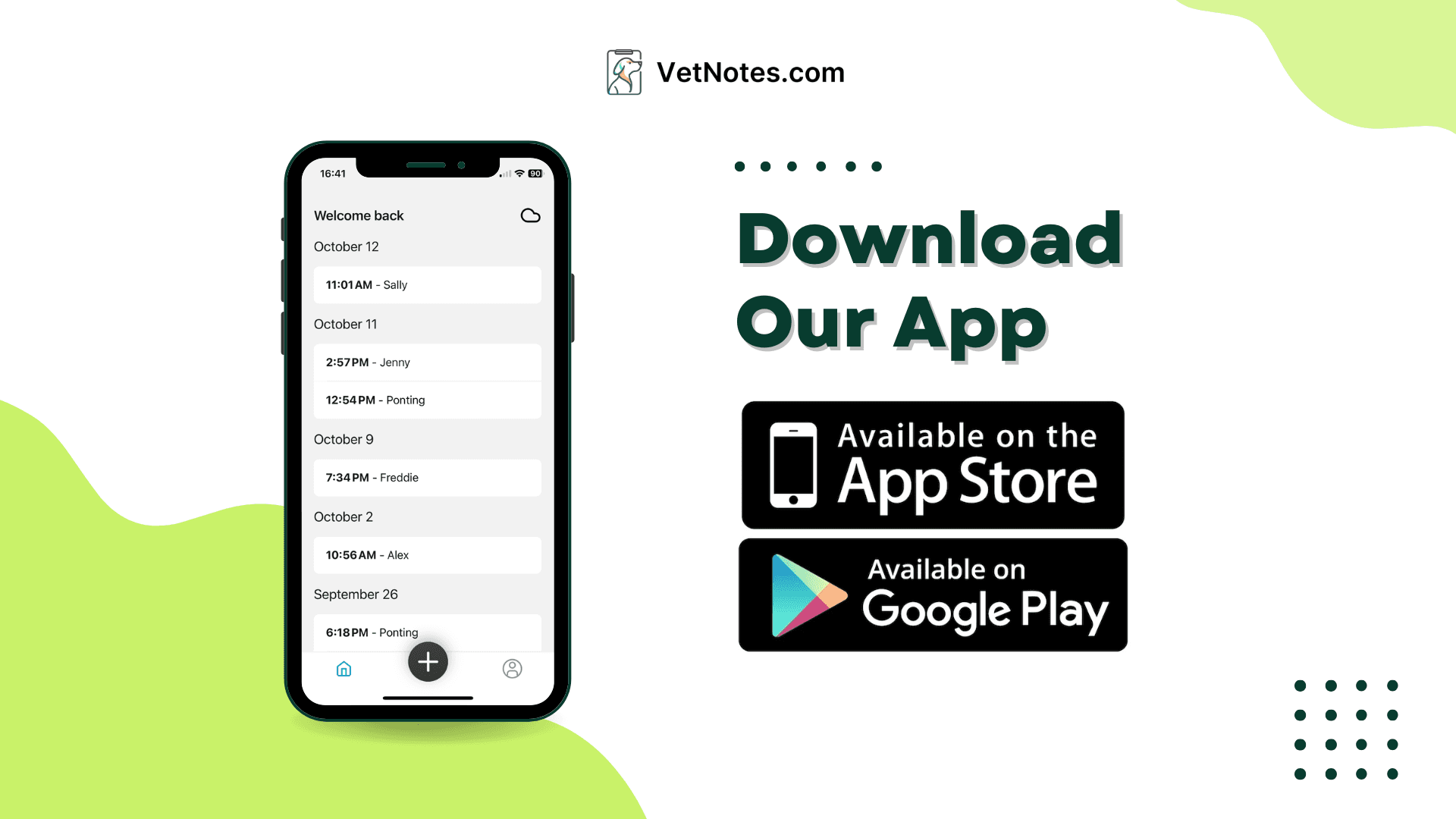This screenshot has height=819, width=1456.
Task: Tap the home icon in bottom navigation
Action: point(344,668)
